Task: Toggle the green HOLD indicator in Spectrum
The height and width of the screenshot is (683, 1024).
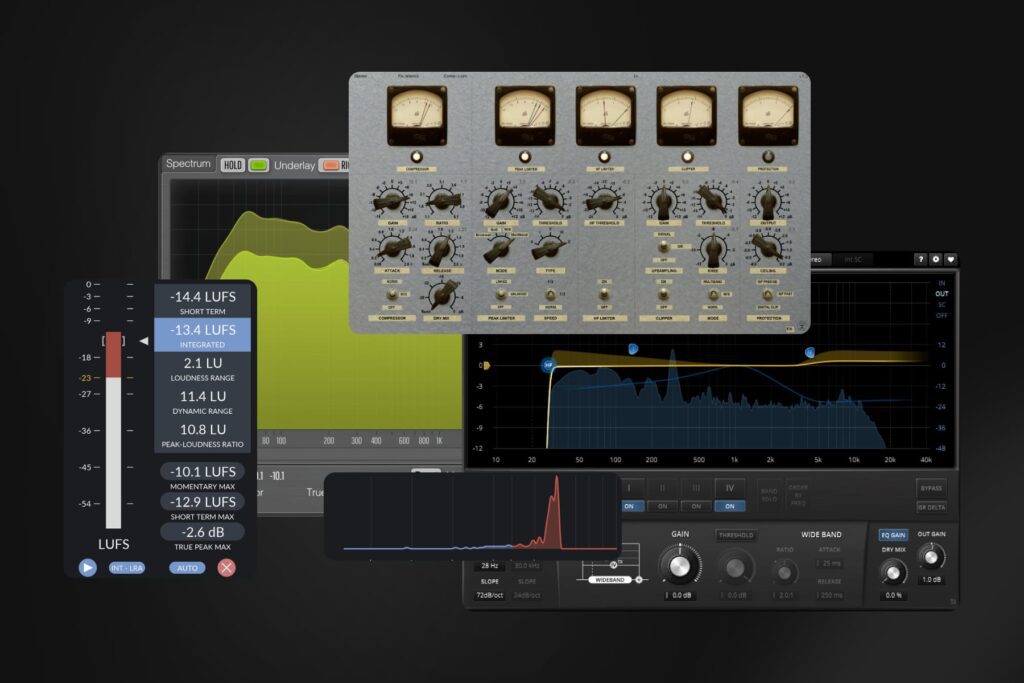Action: pyautogui.click(x=259, y=165)
